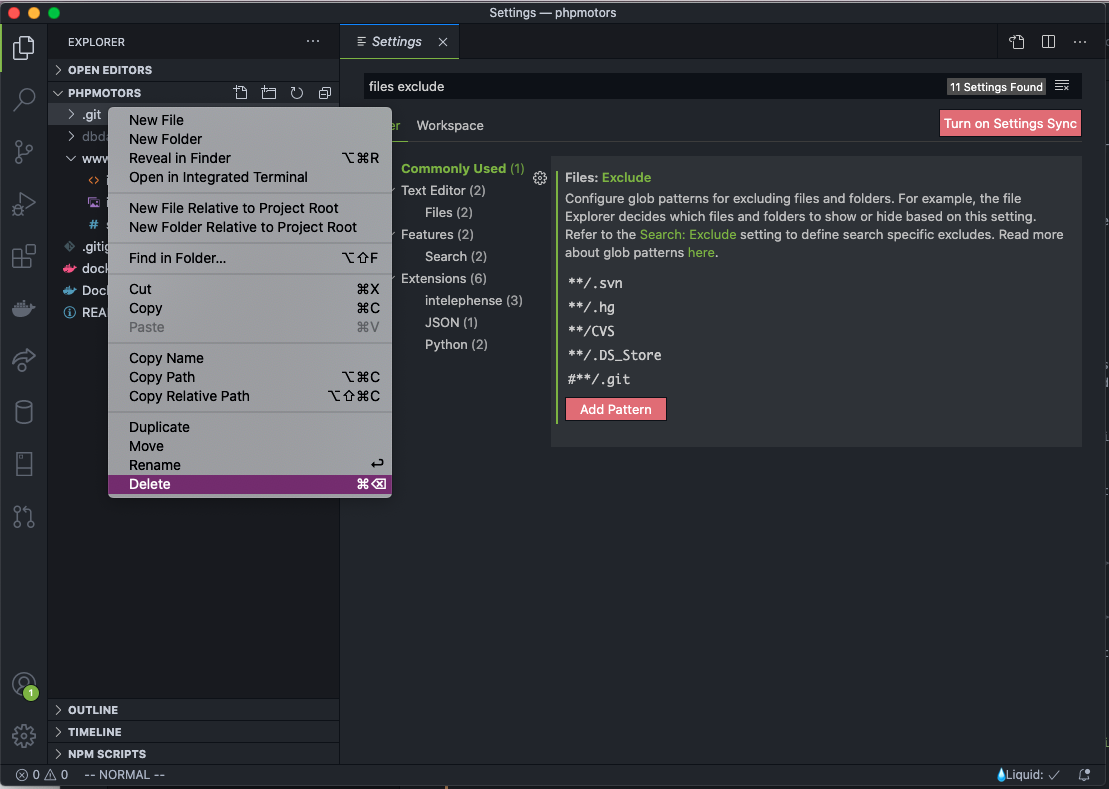Screen dimensions: 1109x789
Task: Open the Source Control view
Action: [x=23, y=151]
